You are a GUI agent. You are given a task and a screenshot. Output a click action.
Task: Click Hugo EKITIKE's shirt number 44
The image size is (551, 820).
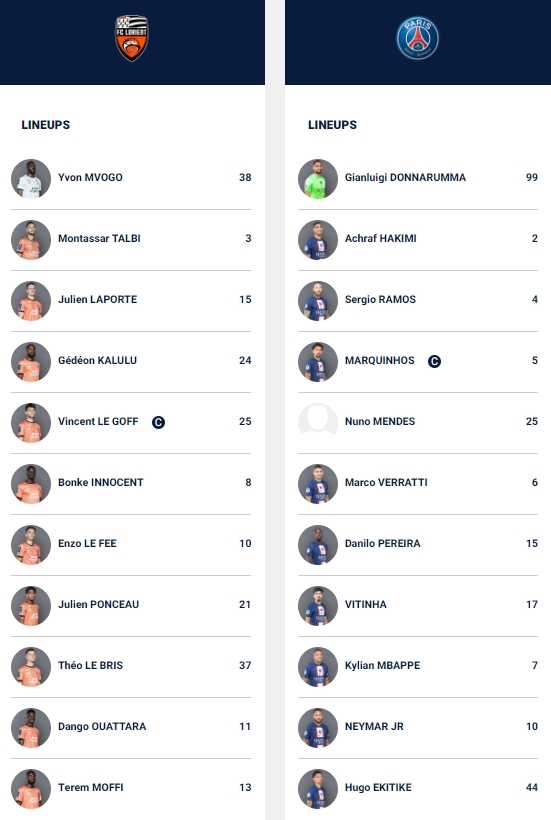[x=532, y=788]
